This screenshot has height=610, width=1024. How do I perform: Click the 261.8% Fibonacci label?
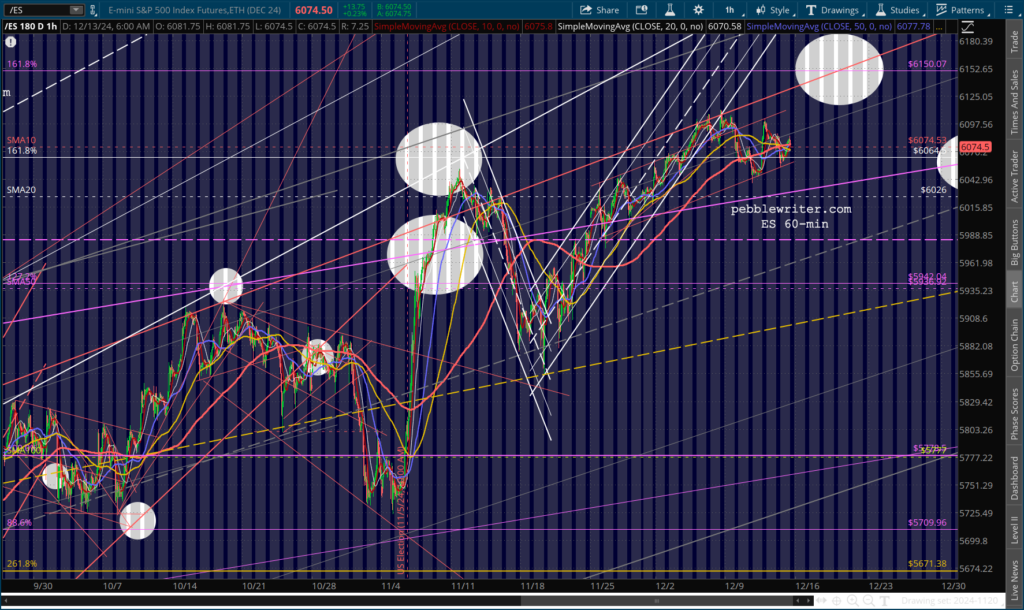click(x=22, y=564)
